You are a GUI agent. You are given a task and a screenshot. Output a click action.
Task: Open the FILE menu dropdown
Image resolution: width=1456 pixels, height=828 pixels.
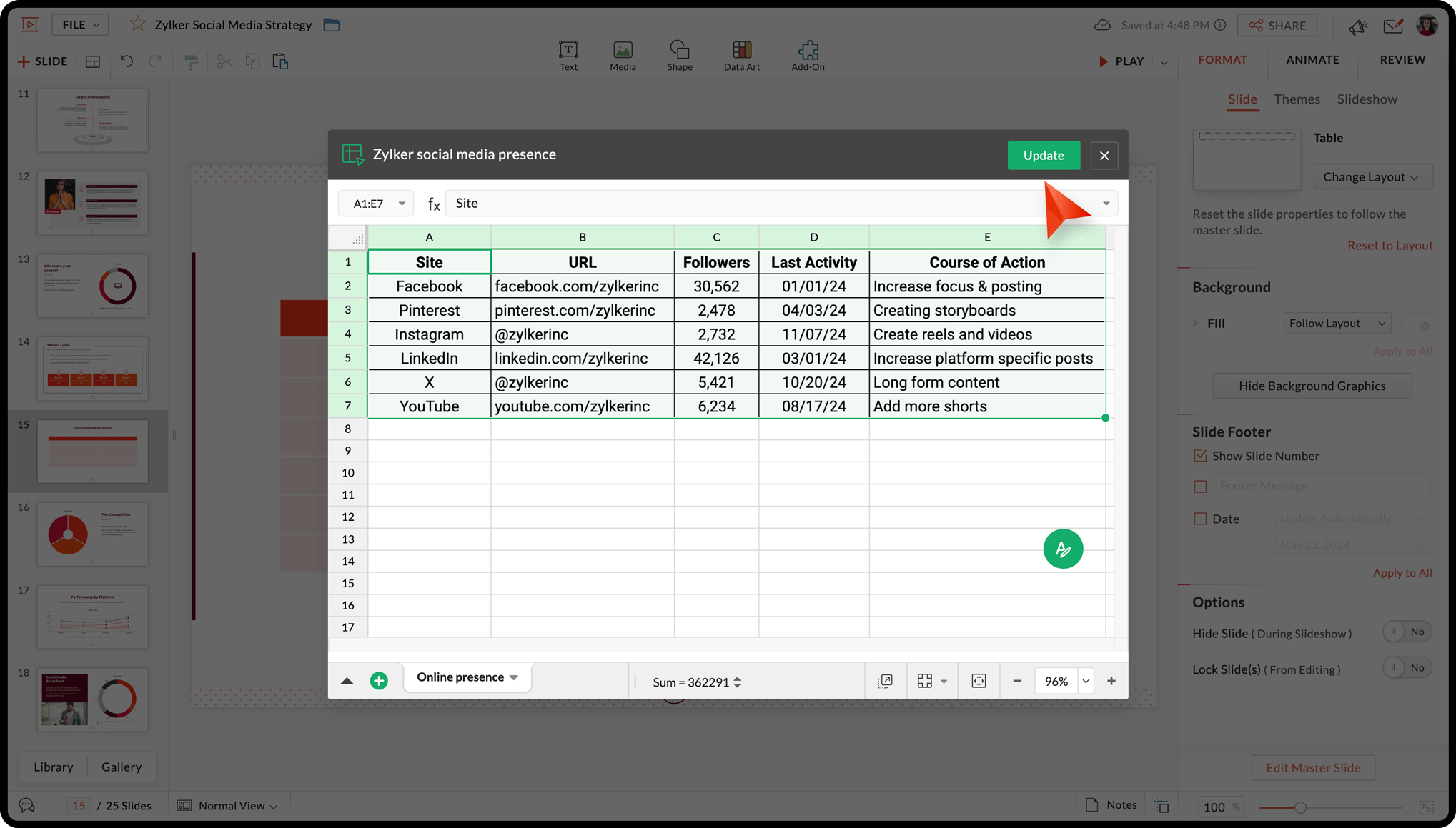pos(80,24)
